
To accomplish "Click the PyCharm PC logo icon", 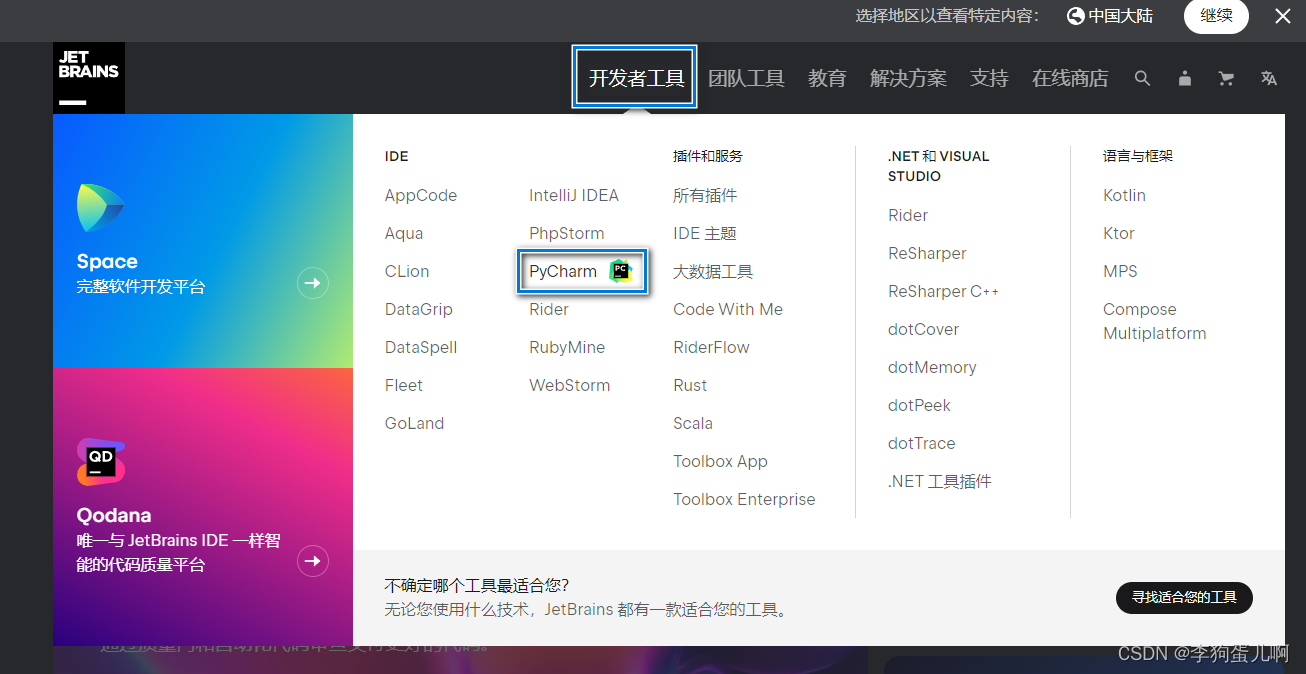I will (621, 271).
